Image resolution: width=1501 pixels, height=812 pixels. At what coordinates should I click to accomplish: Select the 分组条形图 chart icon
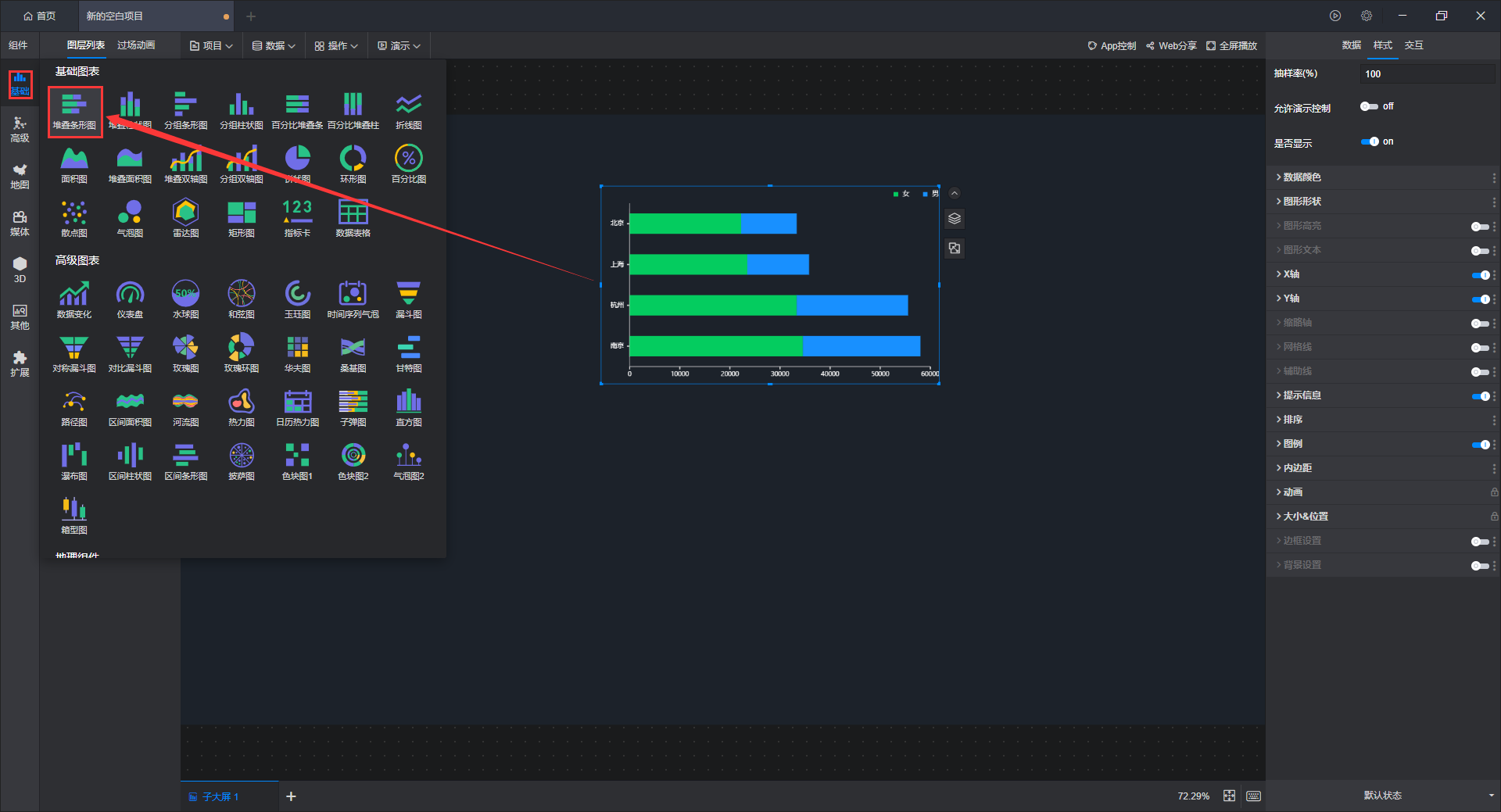(x=185, y=111)
